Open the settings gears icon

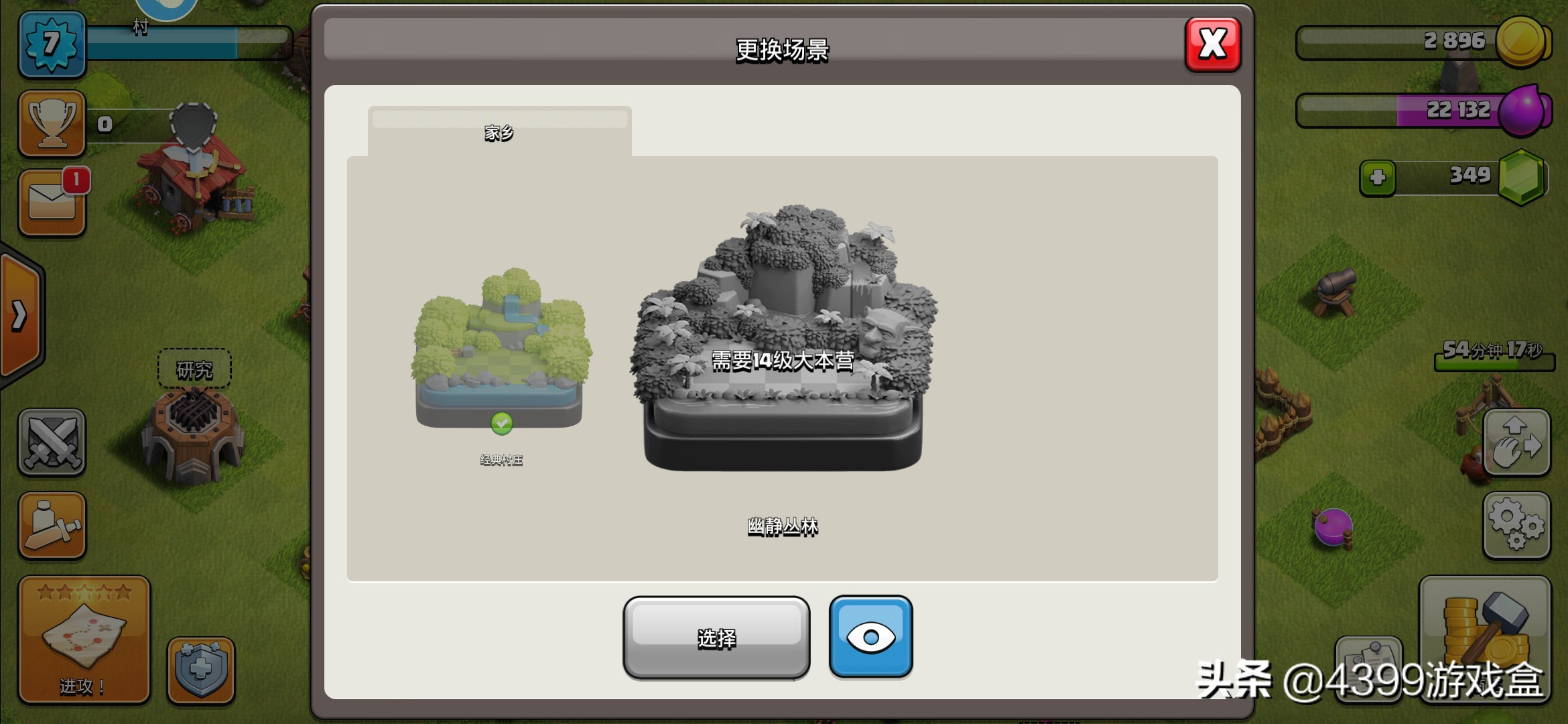[1517, 526]
